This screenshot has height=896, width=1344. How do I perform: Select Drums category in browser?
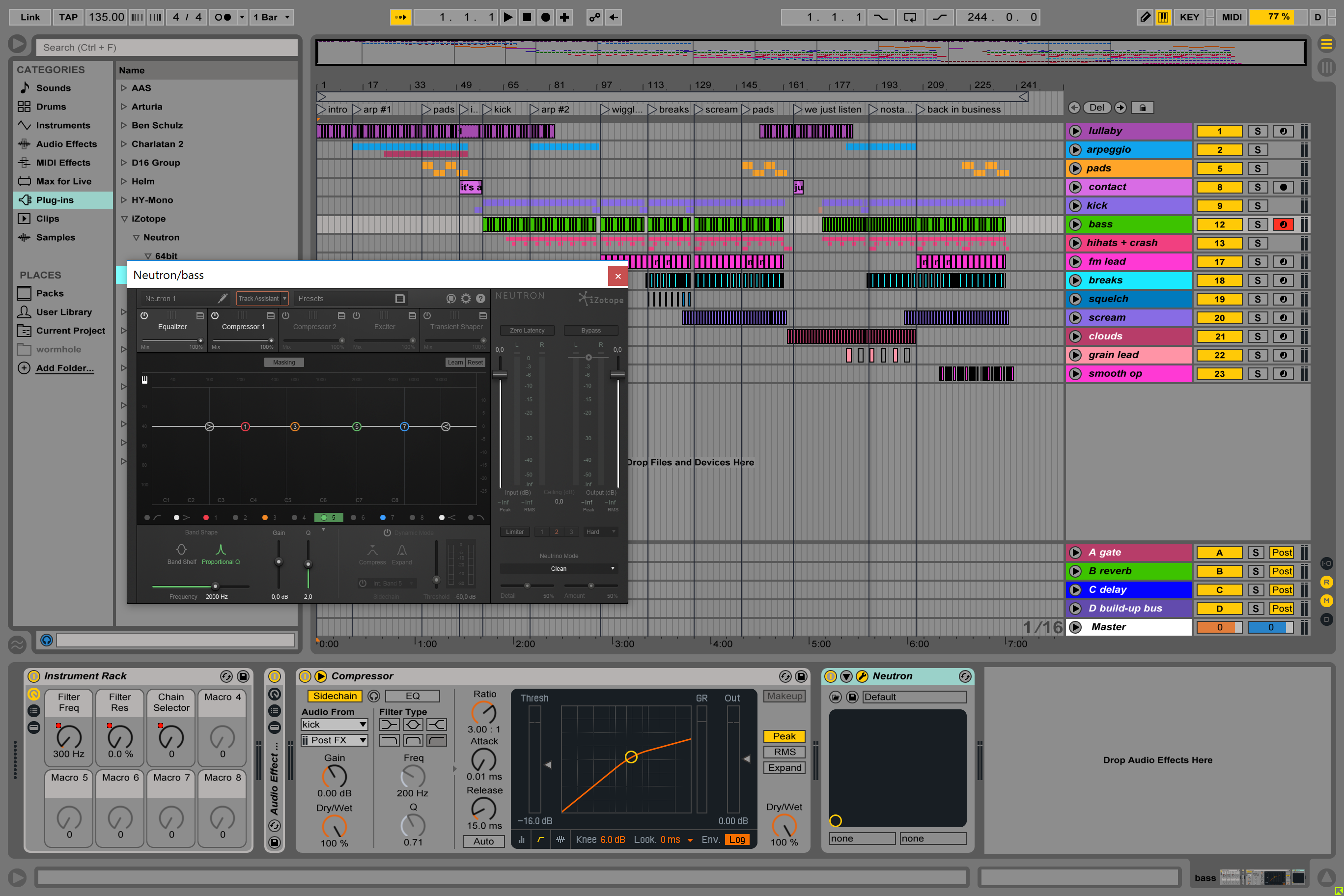click(51, 107)
